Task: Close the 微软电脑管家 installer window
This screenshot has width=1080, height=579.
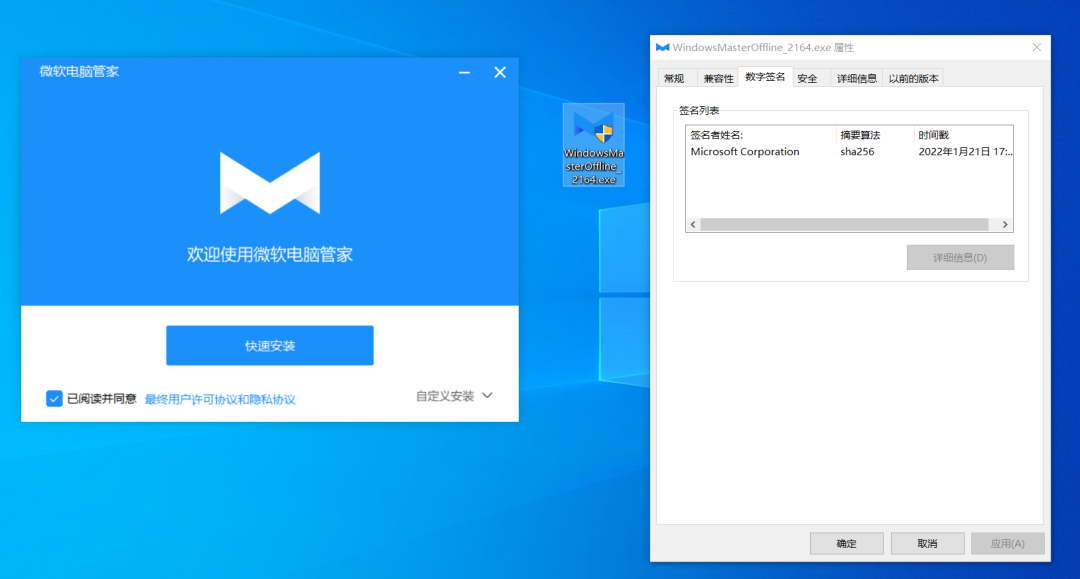Action: pos(500,72)
